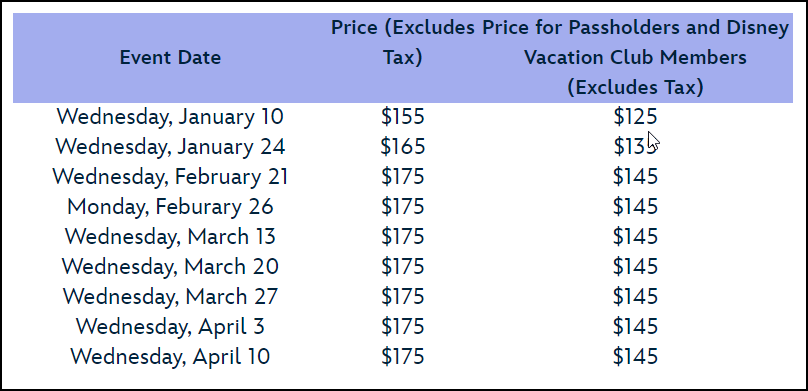808x391 pixels.
Task: Click the $165 price for January 24
Action: tap(402, 146)
